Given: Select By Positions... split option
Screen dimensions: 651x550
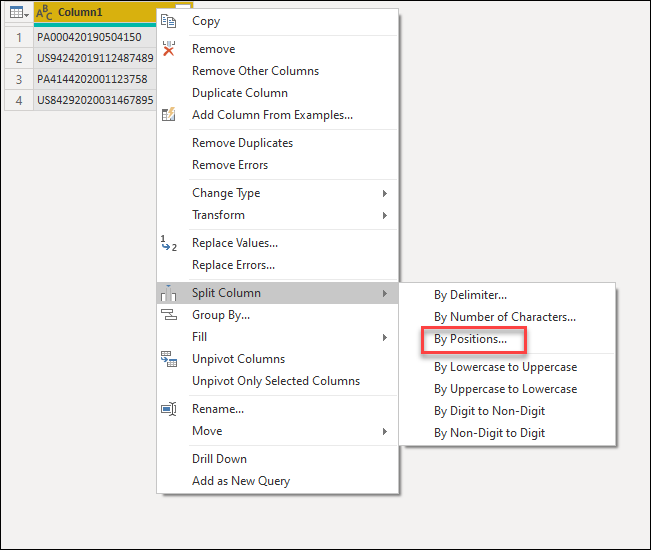Looking at the screenshot, I should (470, 339).
